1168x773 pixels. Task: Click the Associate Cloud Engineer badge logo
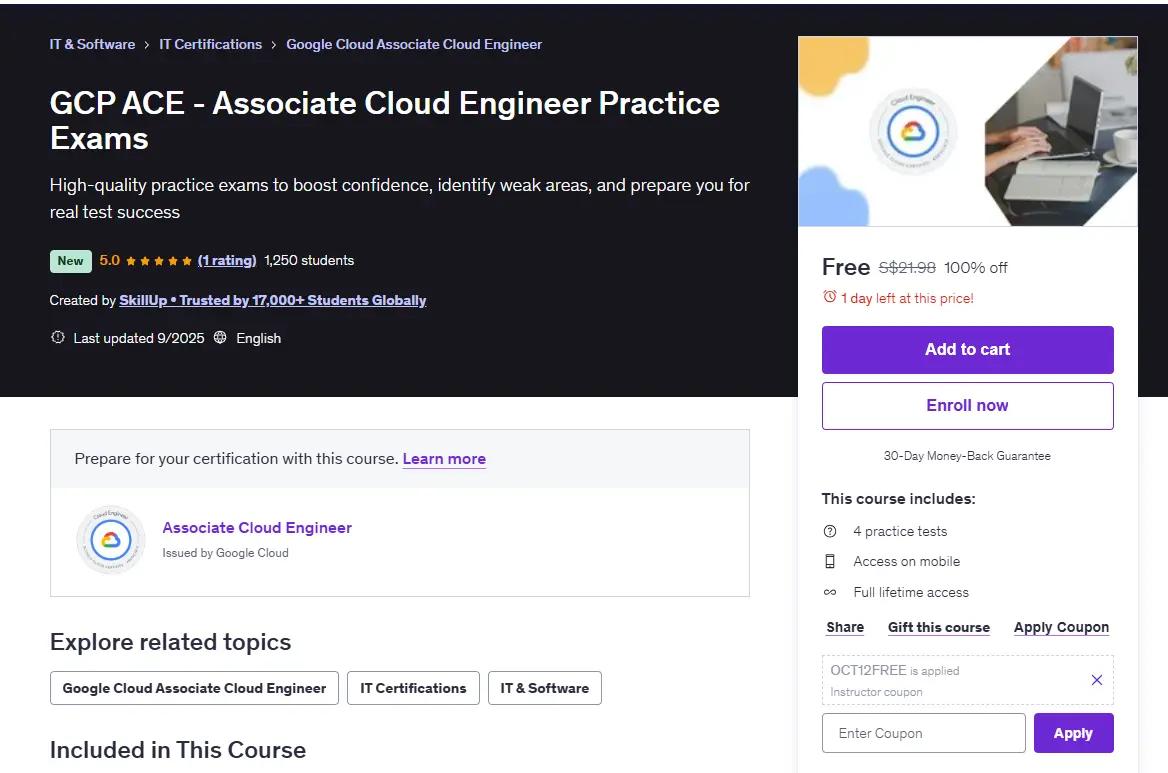point(111,540)
